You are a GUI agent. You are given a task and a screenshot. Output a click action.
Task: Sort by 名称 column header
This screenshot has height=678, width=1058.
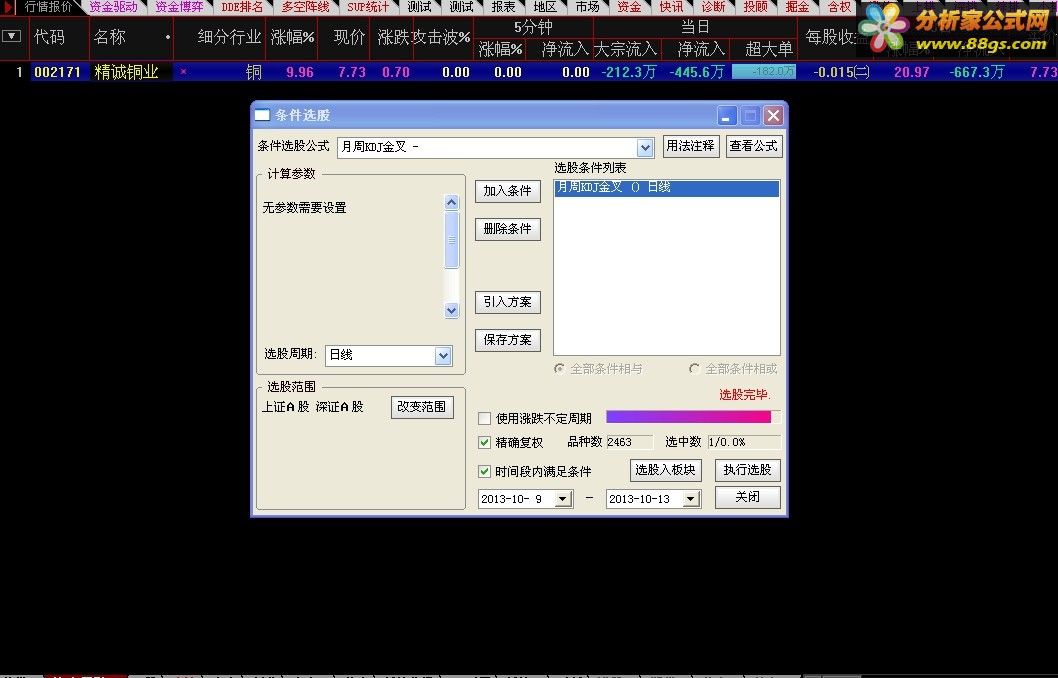(x=109, y=36)
